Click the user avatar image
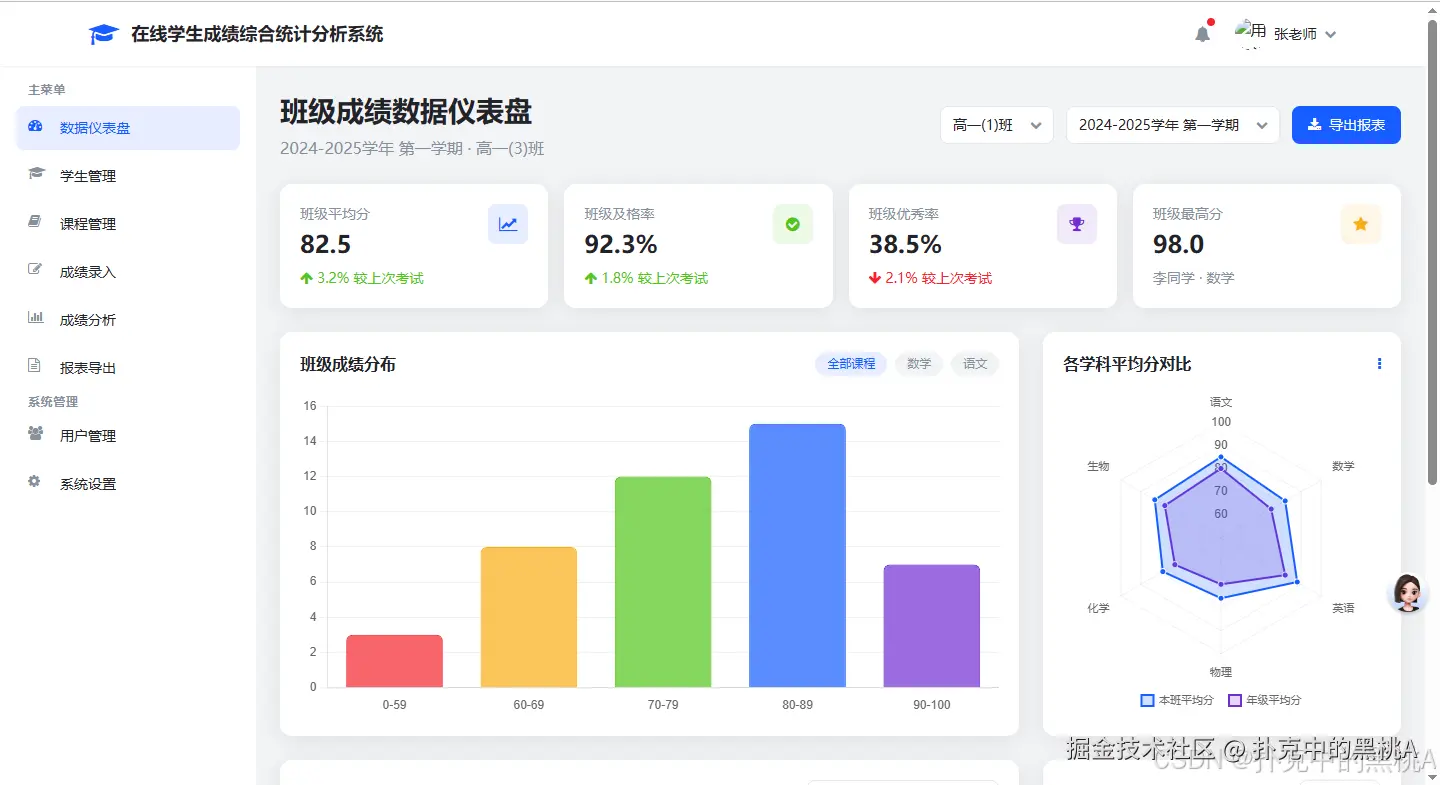This screenshot has width=1440, height=785. point(1251,34)
